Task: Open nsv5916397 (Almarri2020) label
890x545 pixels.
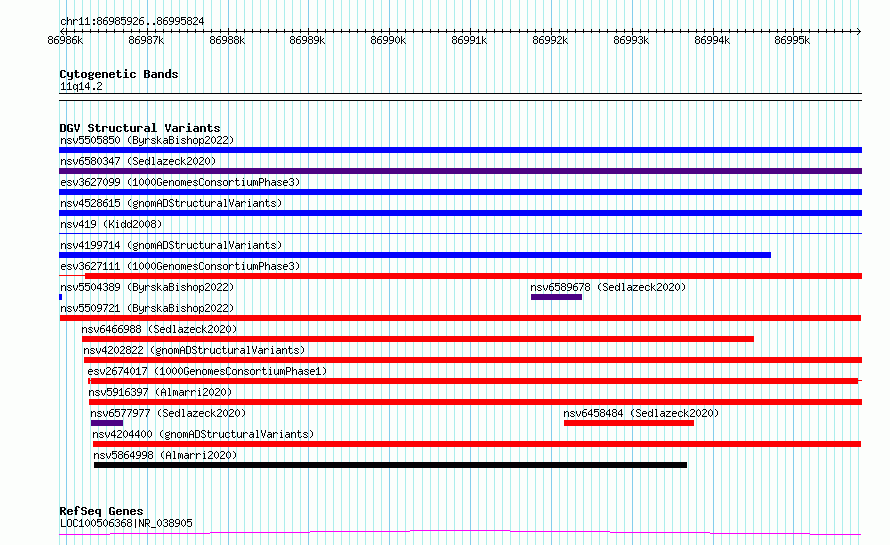Action: pyautogui.click(x=160, y=392)
